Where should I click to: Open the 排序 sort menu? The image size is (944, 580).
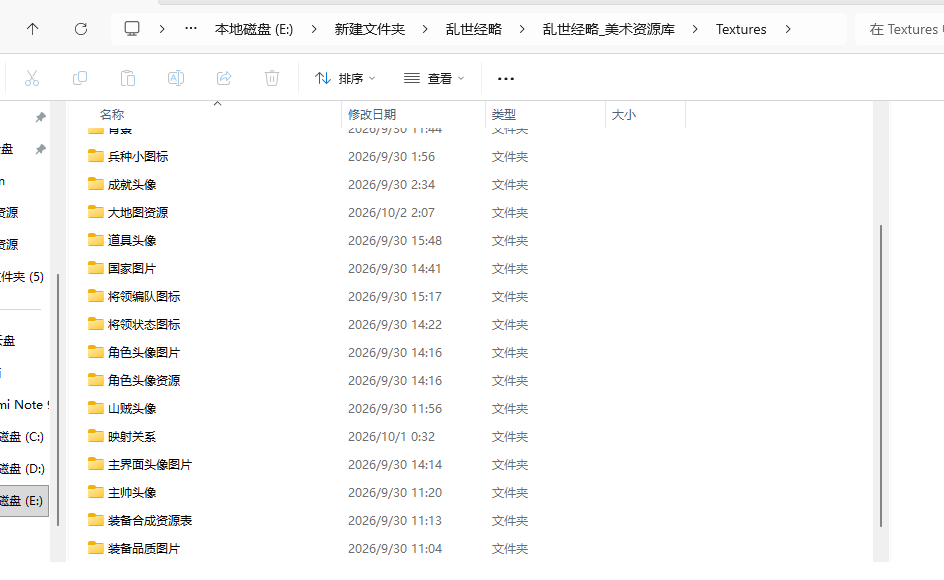pos(345,78)
